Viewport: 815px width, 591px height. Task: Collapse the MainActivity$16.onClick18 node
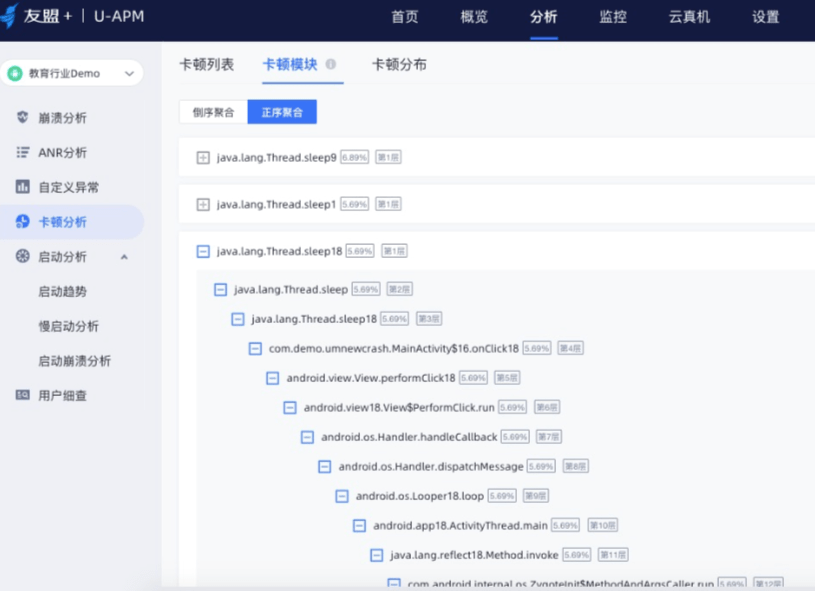point(255,348)
